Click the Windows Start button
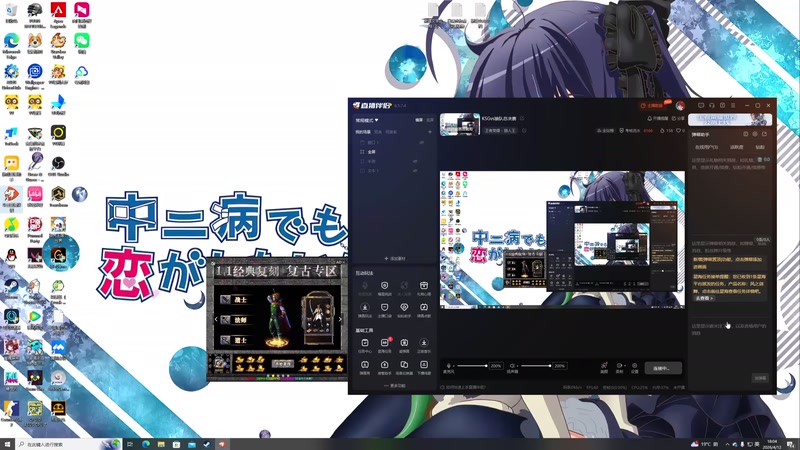Viewport: 800px width, 450px height. pyautogui.click(x=7, y=444)
